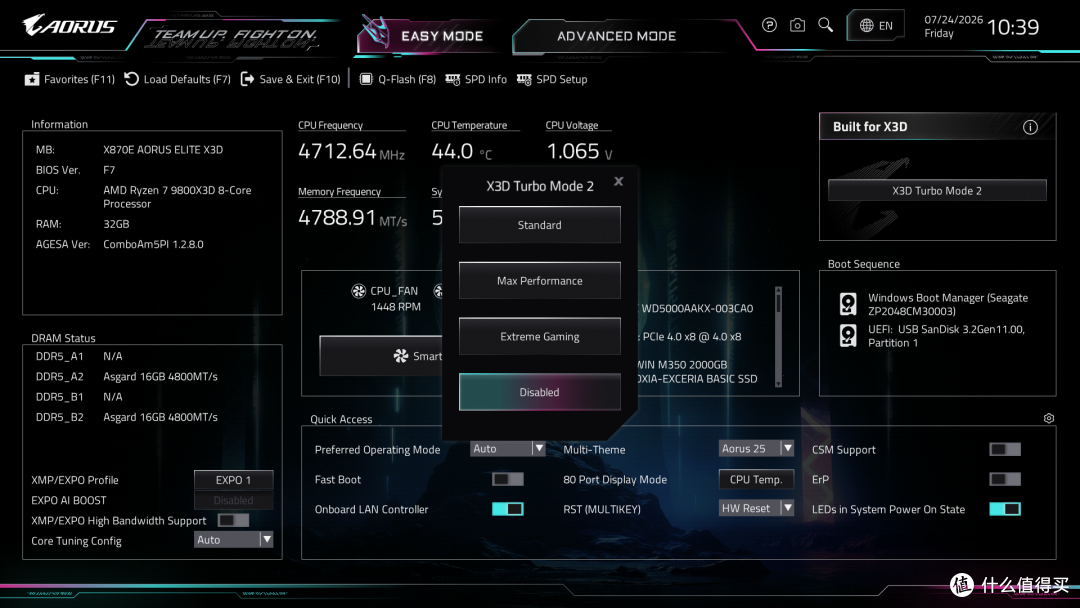Click the EXPO 1 profile button

pyautogui.click(x=233, y=480)
